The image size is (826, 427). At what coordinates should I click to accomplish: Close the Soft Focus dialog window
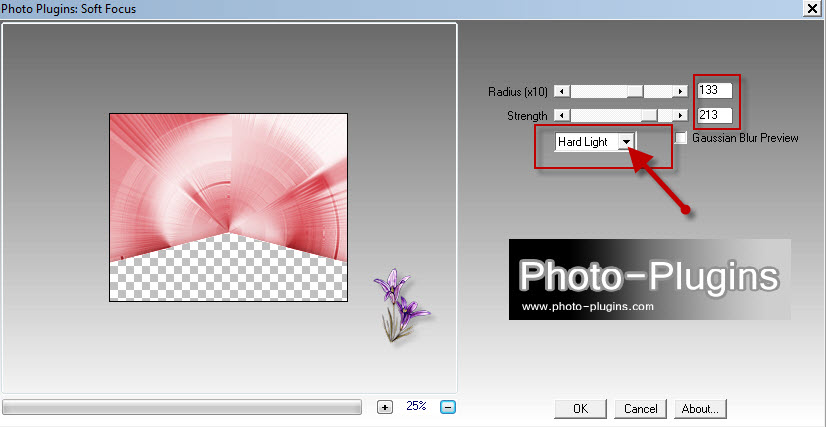click(x=812, y=9)
